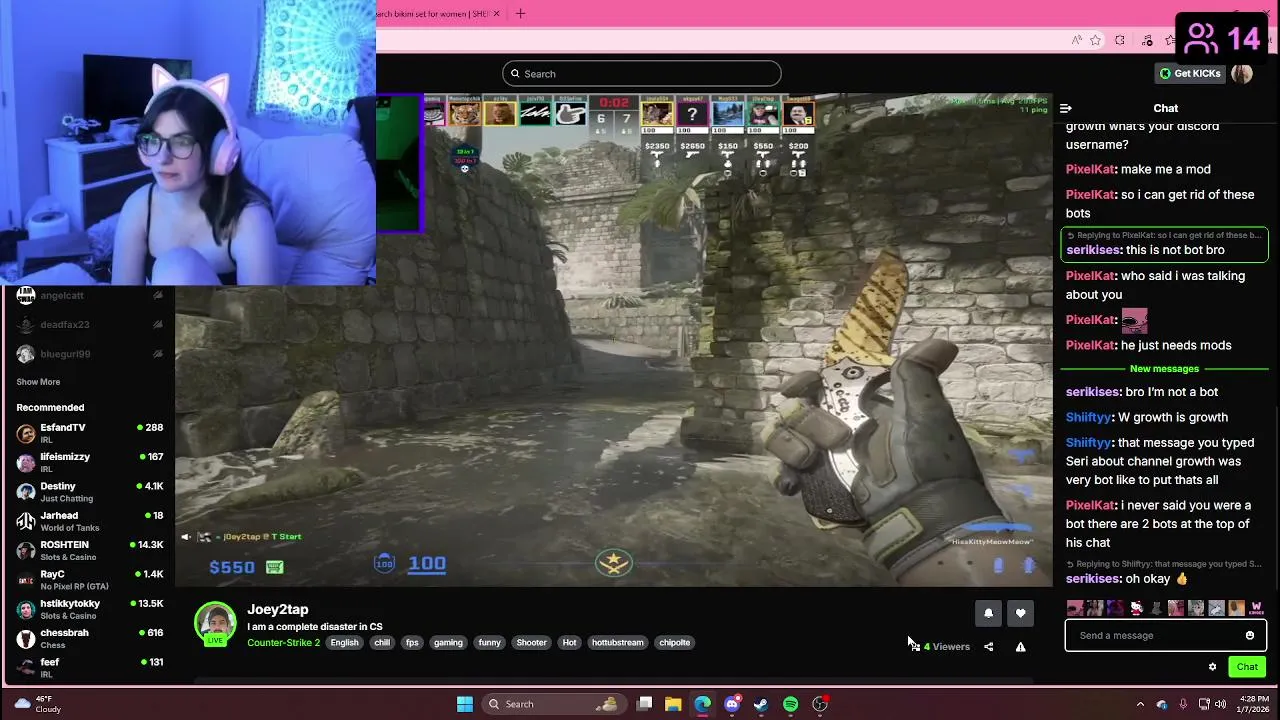The width and height of the screenshot is (1280, 720).
Task: Select the funny tag
Action: pyautogui.click(x=489, y=642)
